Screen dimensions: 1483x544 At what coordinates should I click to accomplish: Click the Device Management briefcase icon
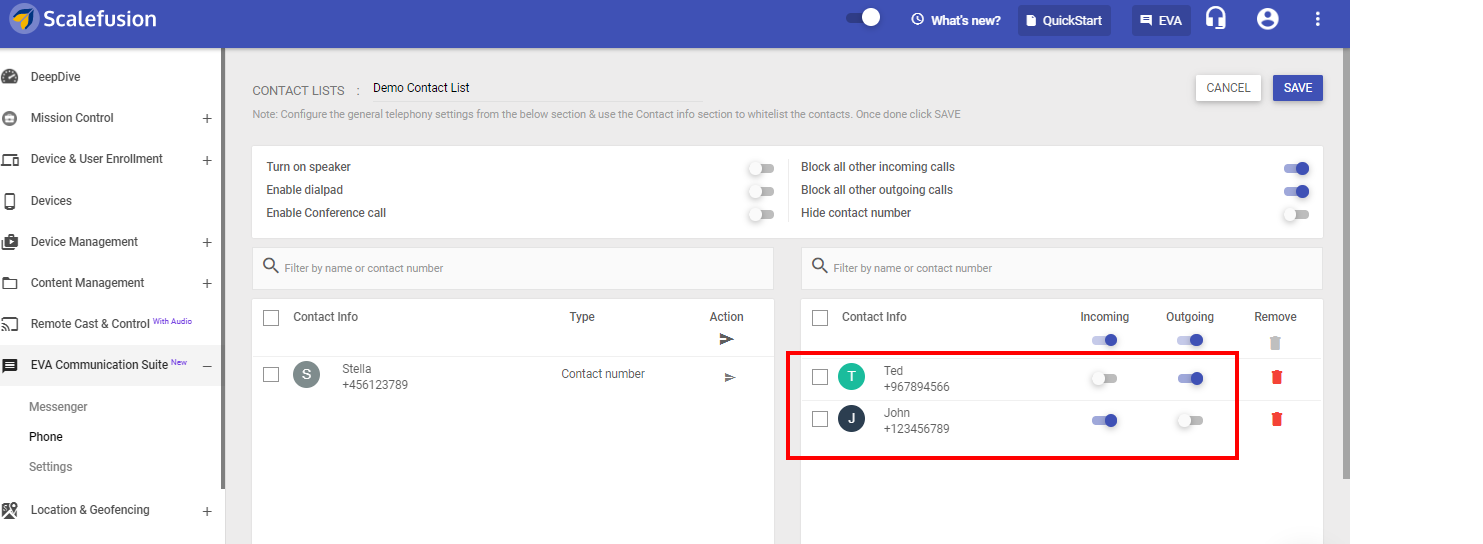(x=10, y=242)
